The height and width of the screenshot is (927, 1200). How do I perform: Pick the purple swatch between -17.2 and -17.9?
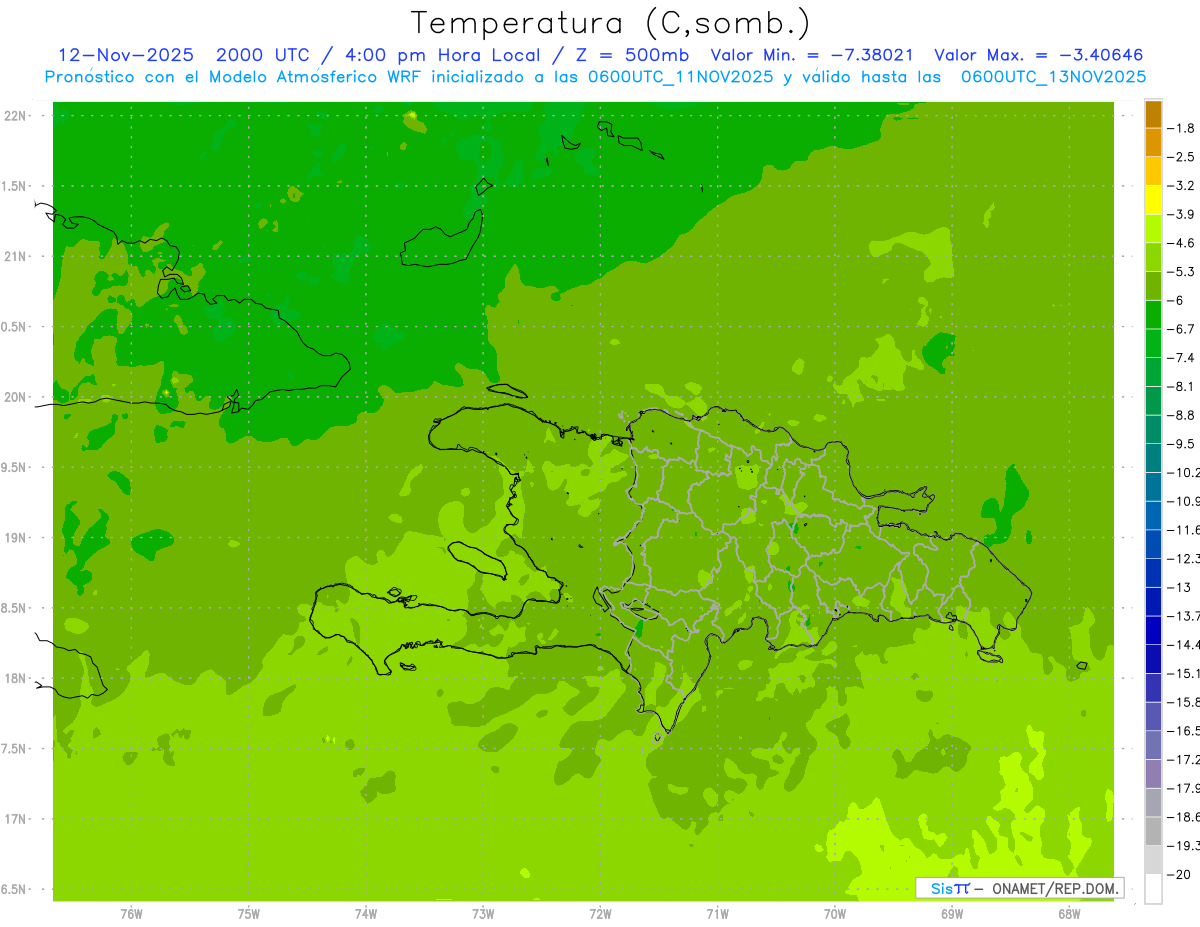[x=1153, y=774]
